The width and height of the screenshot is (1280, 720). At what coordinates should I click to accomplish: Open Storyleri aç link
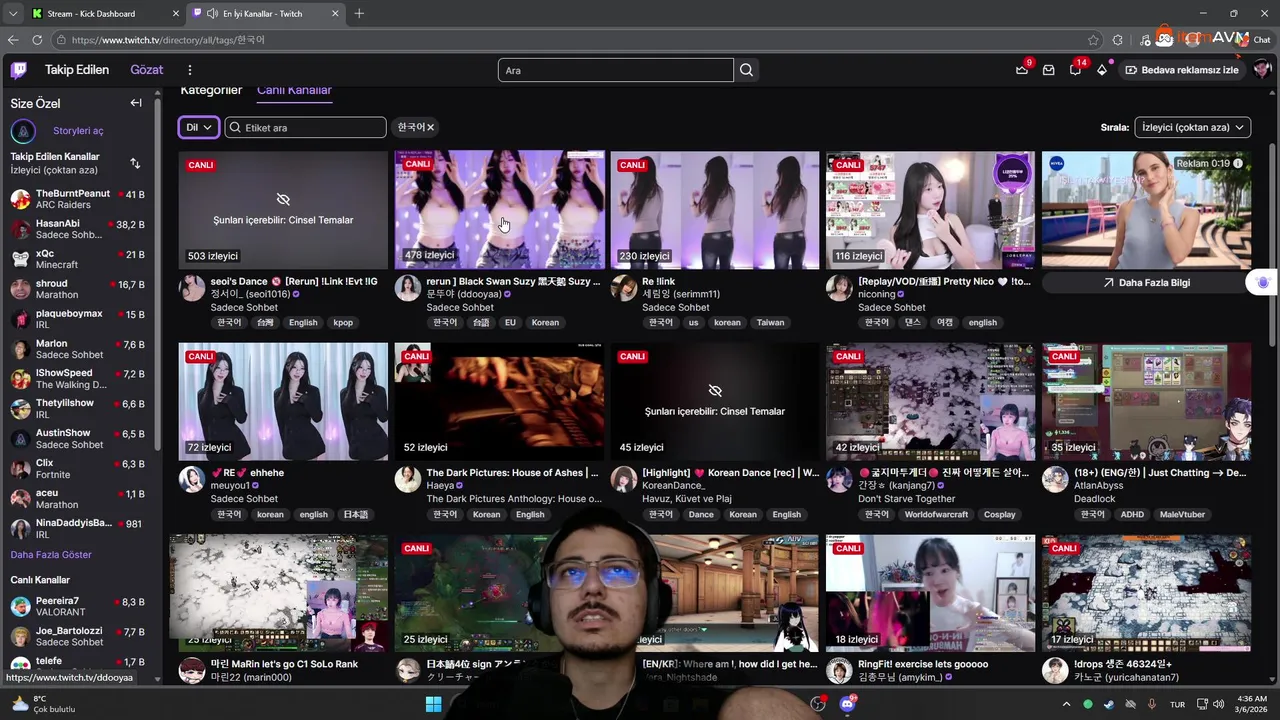coord(78,131)
